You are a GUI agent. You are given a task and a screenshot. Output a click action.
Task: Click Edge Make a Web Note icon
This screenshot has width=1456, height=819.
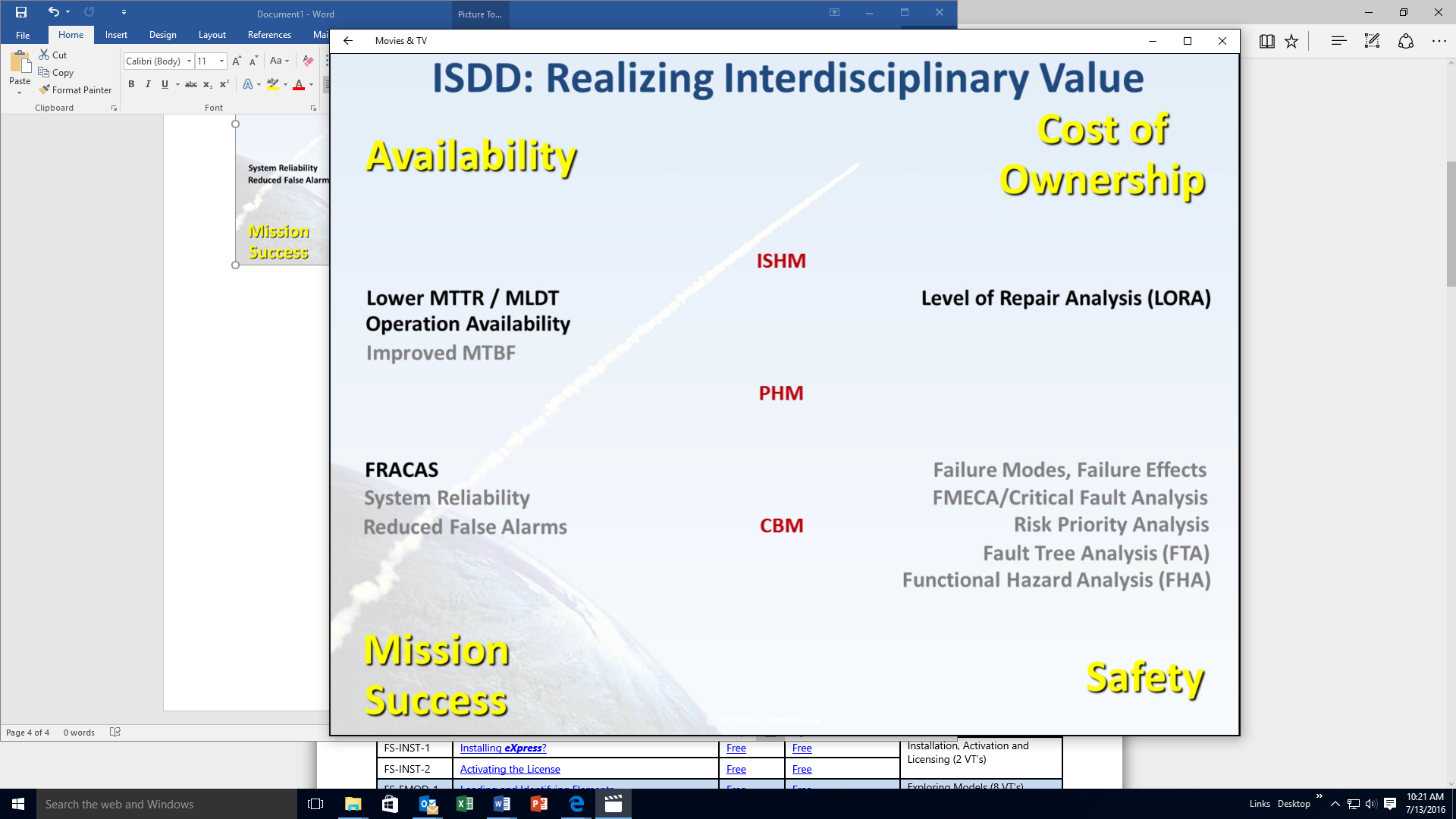1372,41
